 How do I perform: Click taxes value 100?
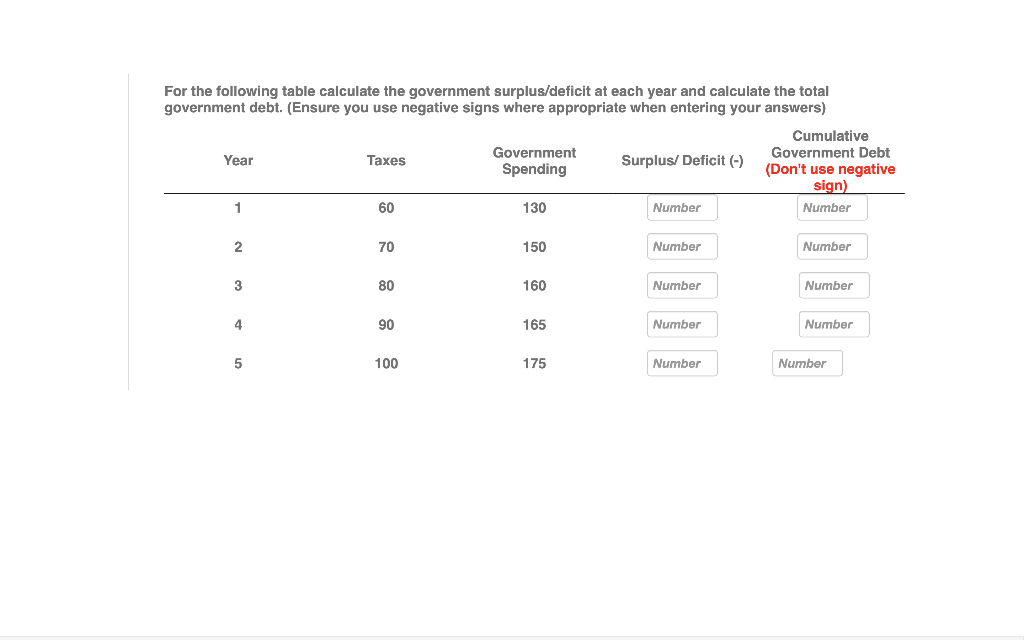point(386,363)
